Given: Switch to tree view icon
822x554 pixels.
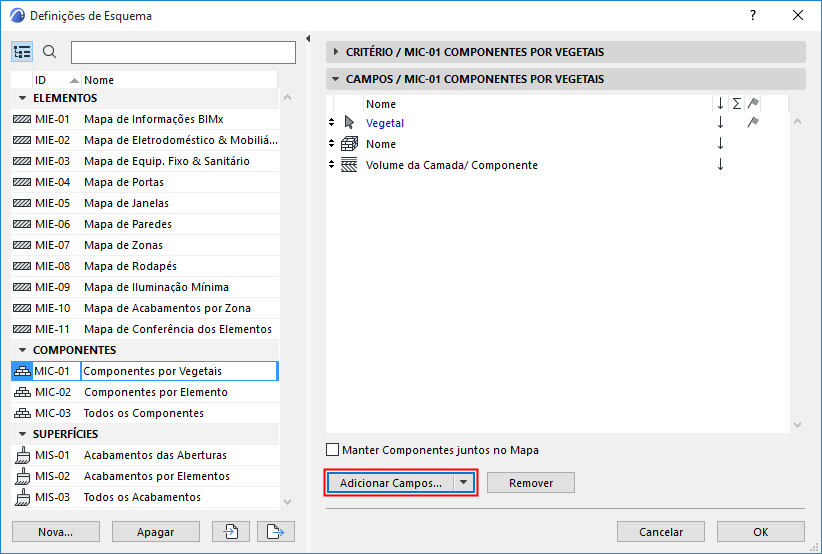Looking at the screenshot, I should [22, 52].
